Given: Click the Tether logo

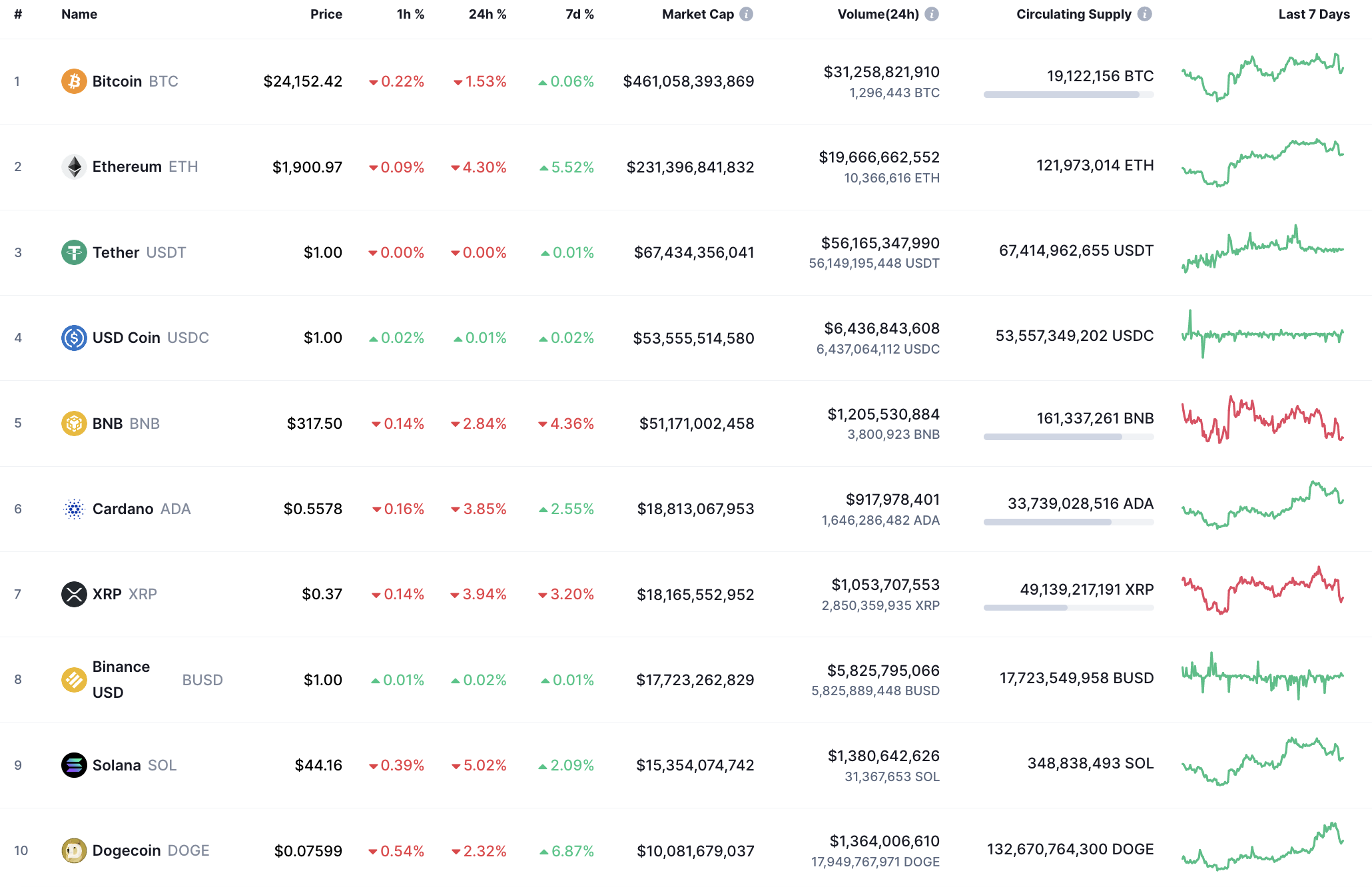Looking at the screenshot, I should click(x=74, y=252).
